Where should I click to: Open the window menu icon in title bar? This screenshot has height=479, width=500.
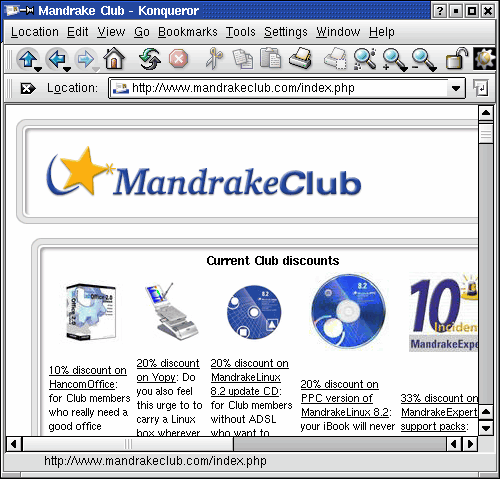pyautogui.click(x=12, y=11)
